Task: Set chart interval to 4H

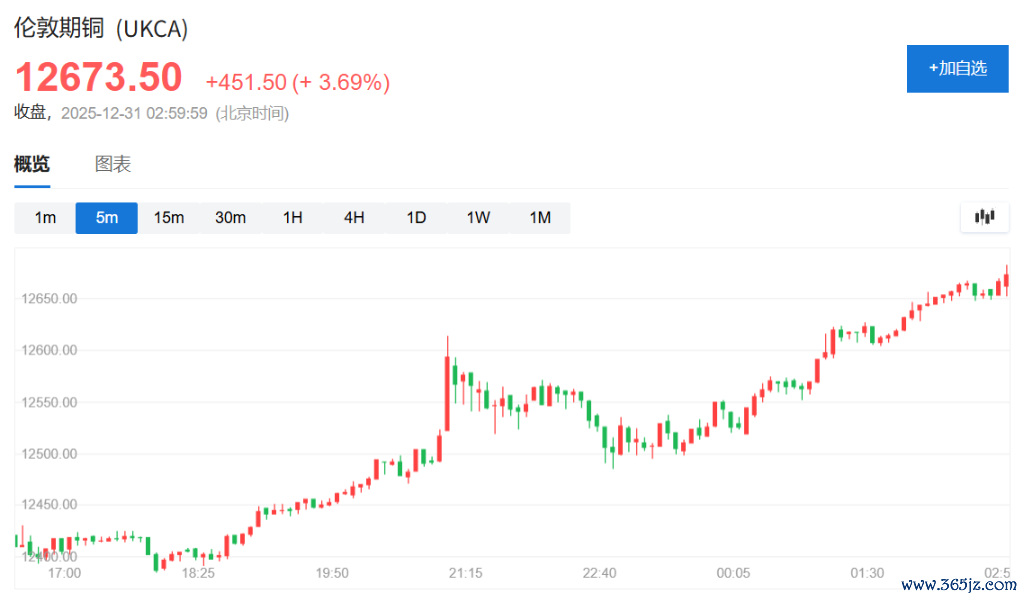Action: tap(354, 218)
